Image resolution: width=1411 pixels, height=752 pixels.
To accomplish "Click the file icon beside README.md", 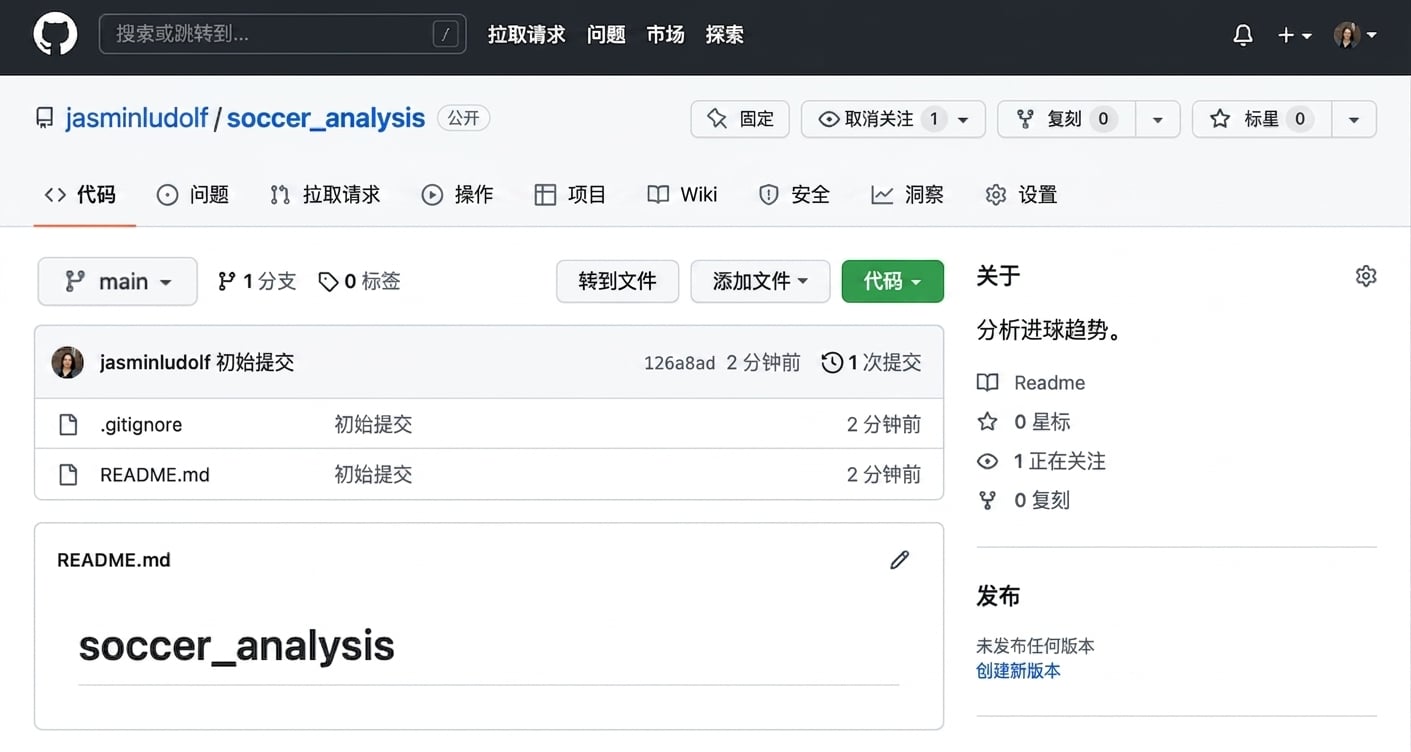I will pos(68,475).
